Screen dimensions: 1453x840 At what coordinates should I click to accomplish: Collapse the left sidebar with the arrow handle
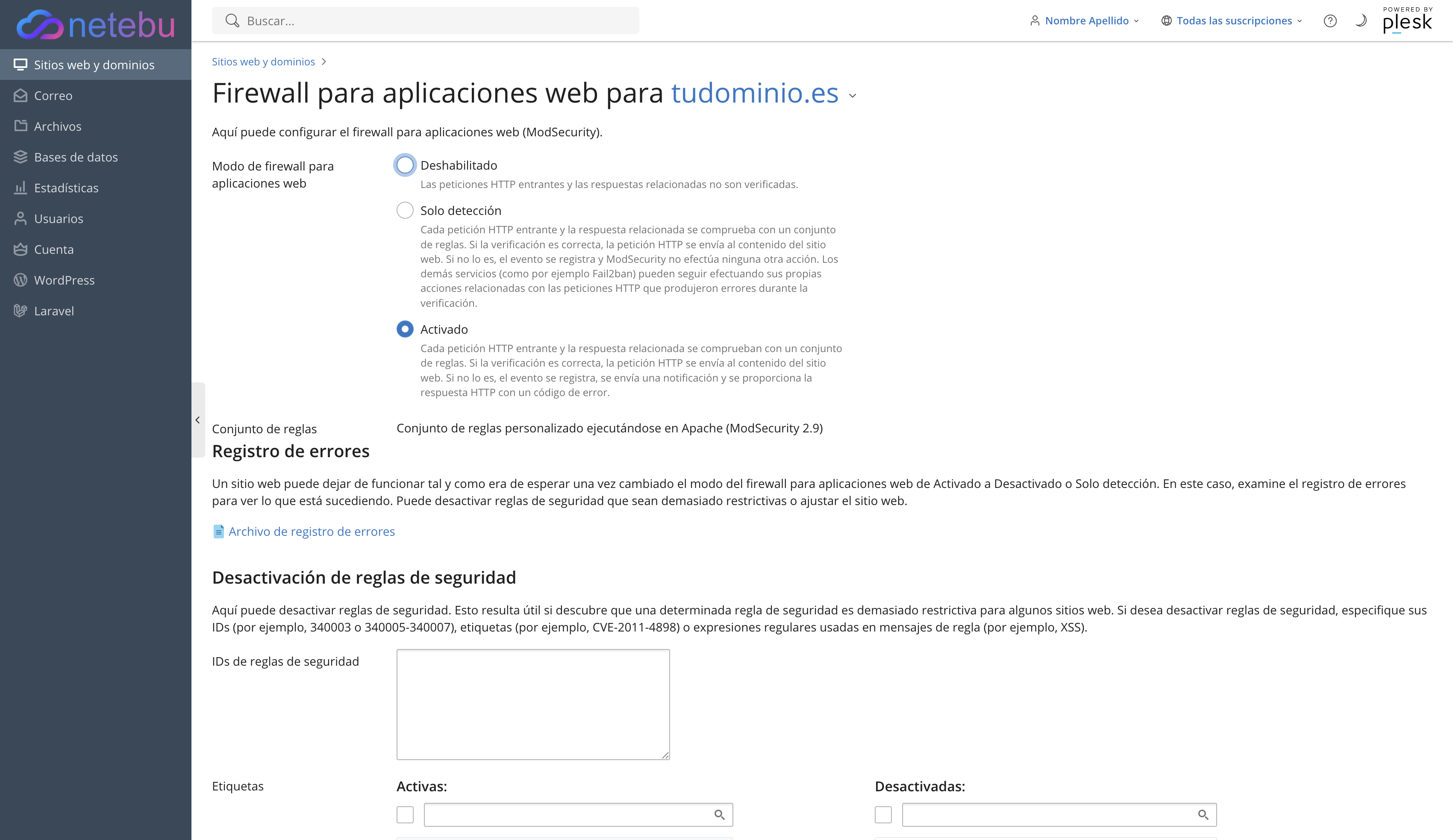(198, 420)
